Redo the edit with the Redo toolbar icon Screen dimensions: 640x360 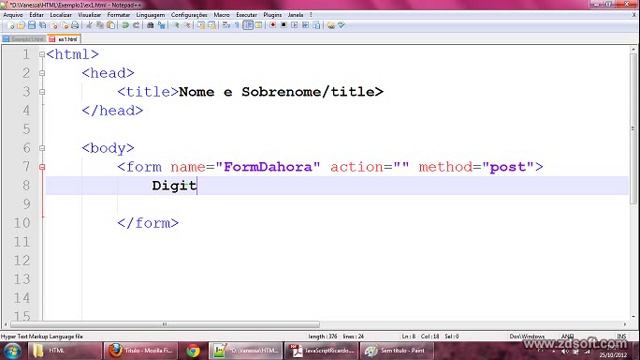(136, 25)
